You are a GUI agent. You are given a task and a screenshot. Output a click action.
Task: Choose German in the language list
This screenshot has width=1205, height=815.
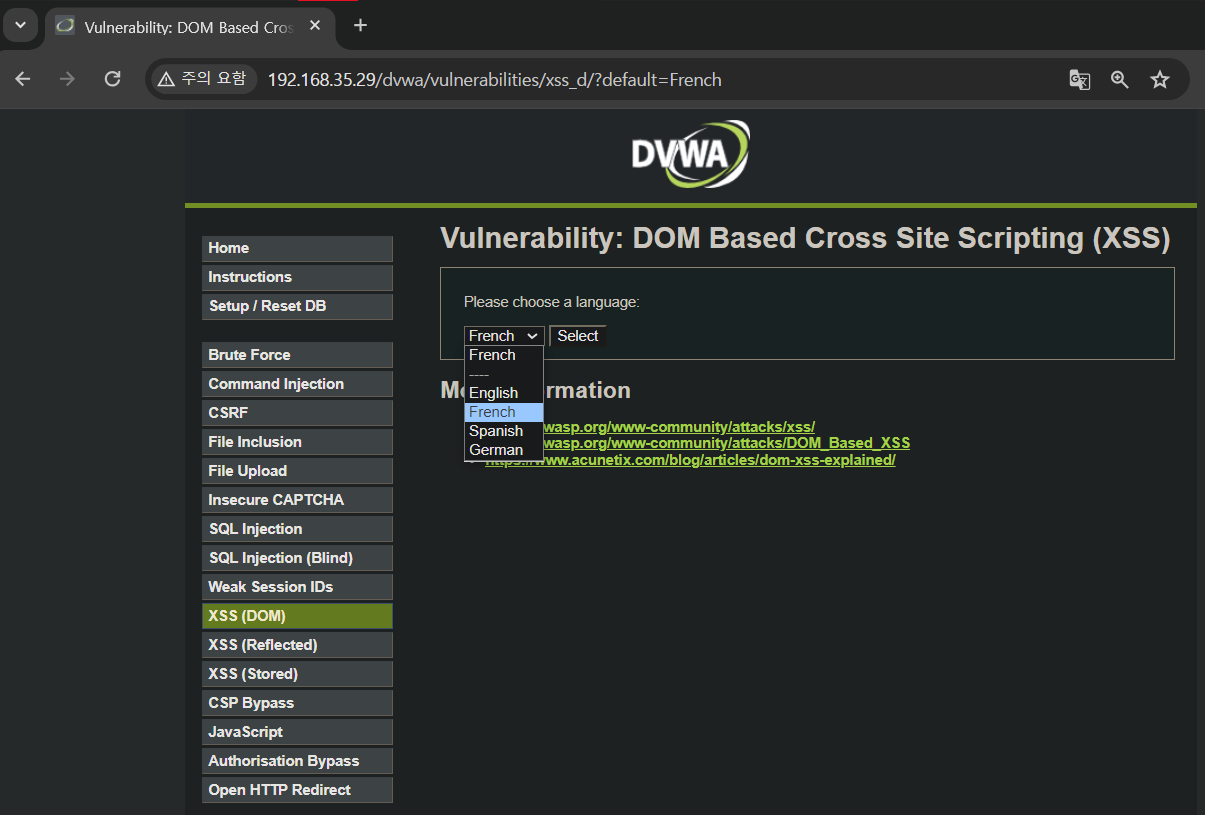pos(504,450)
